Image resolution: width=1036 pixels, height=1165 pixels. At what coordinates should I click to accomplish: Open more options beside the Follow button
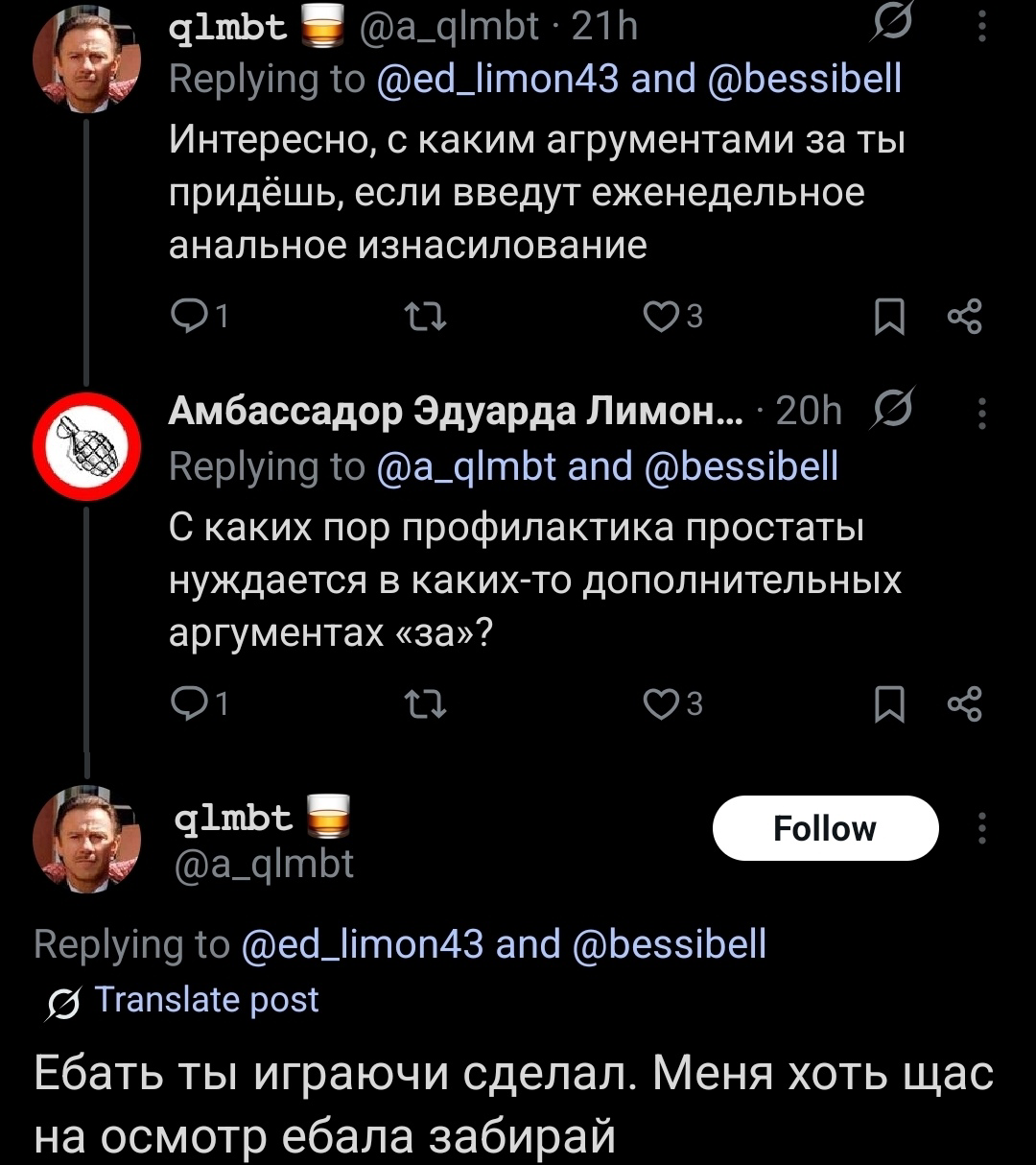[x=981, y=827]
